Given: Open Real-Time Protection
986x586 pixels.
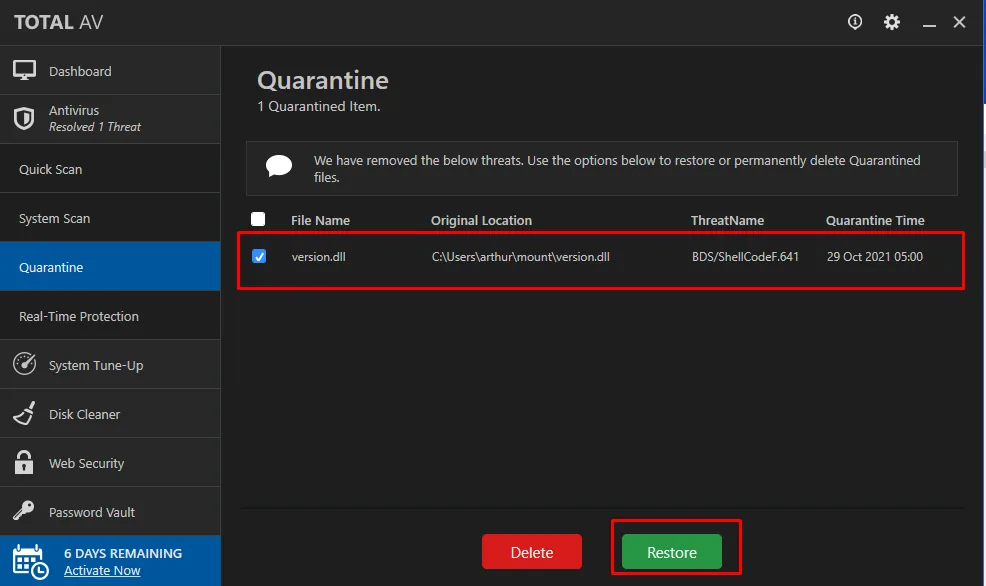Looking at the screenshot, I should pos(110,316).
